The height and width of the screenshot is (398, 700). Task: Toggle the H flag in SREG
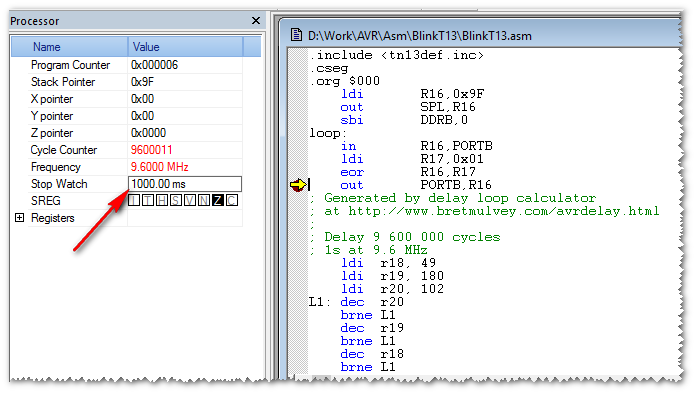click(162, 200)
